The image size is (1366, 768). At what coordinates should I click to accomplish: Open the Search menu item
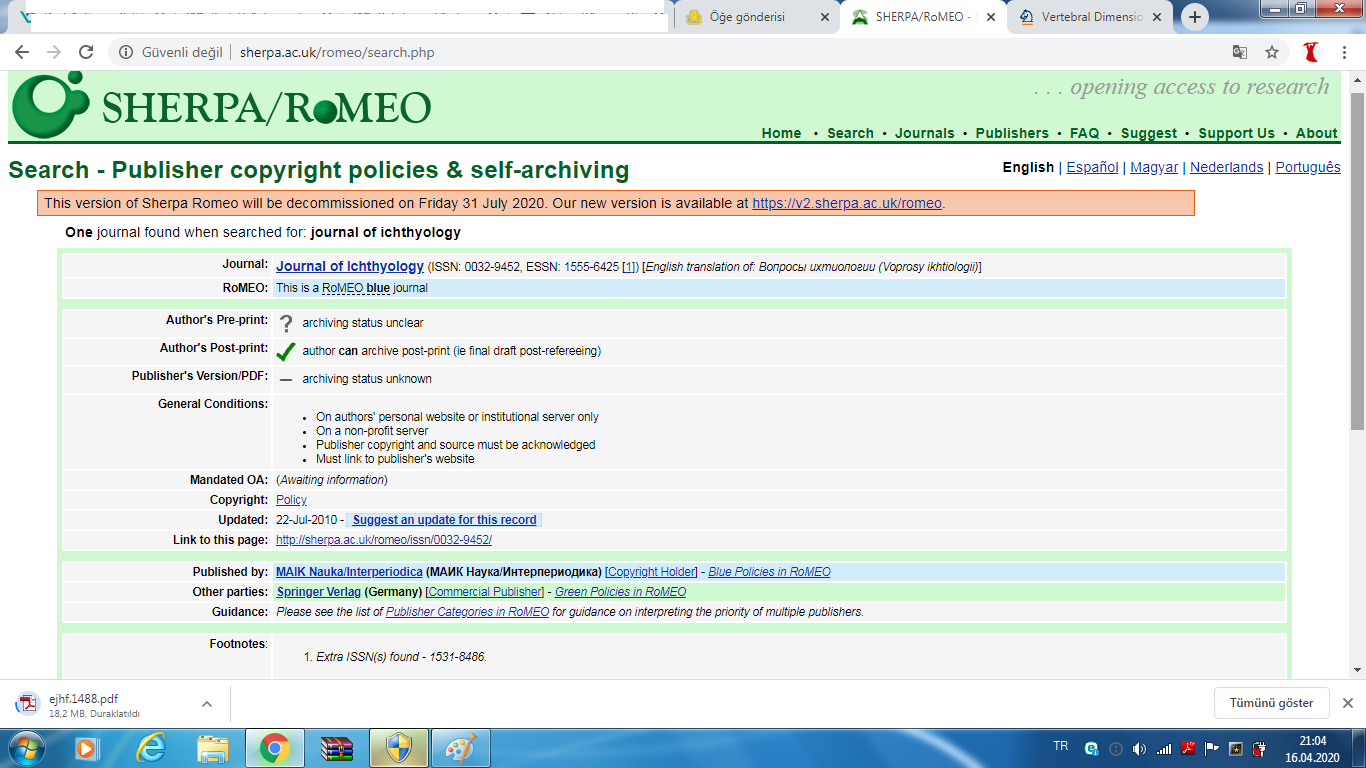tap(850, 133)
